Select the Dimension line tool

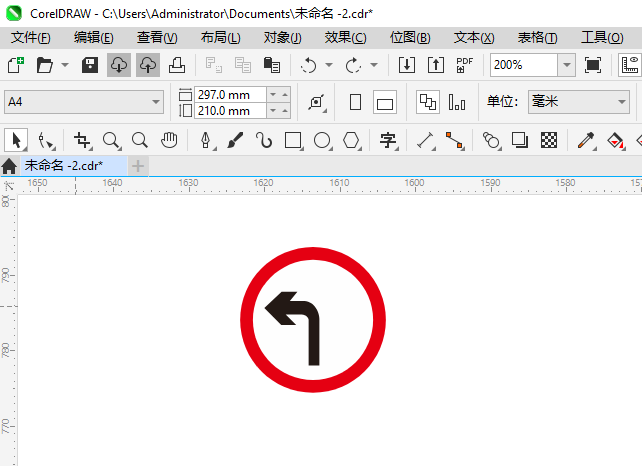(x=425, y=140)
